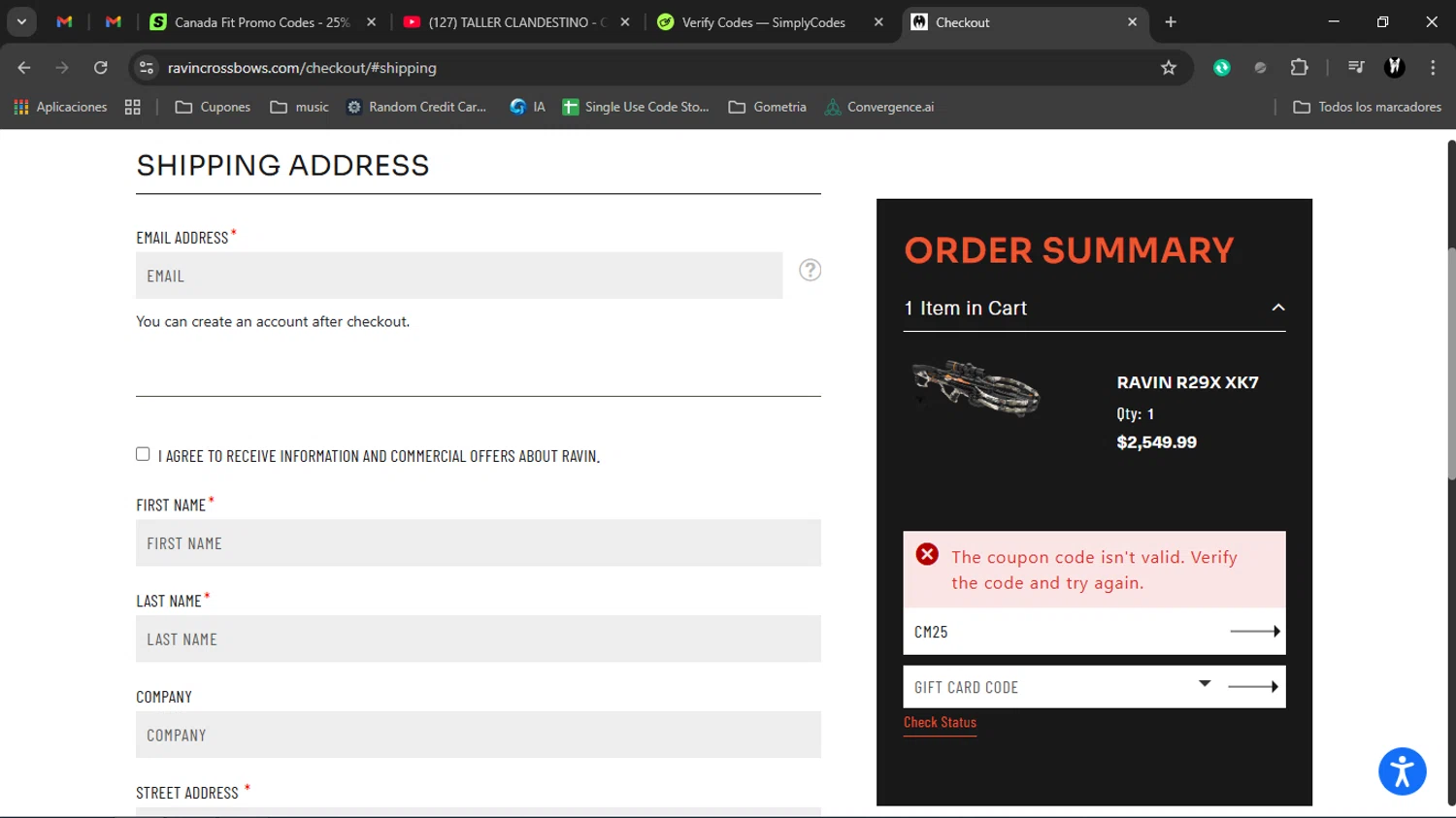This screenshot has height=818, width=1456.
Task: Check the agree to receive Ravin offers box
Action: 143,454
